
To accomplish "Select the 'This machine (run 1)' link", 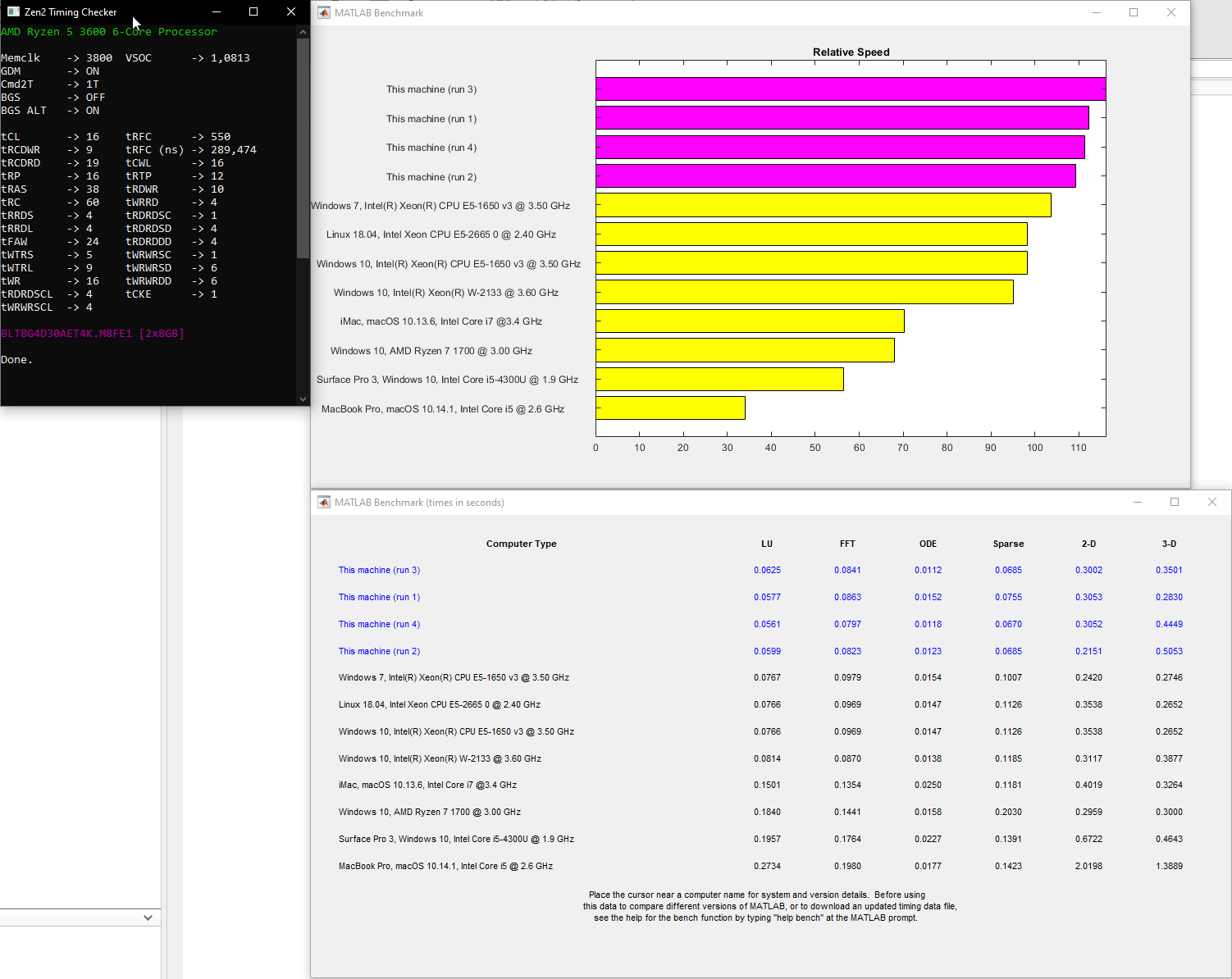I will [x=379, y=597].
